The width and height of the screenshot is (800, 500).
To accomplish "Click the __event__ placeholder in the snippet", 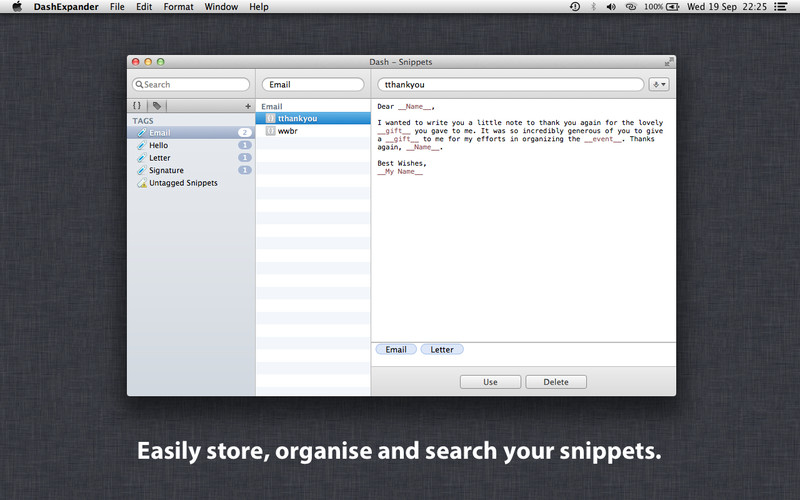I will coord(603,139).
